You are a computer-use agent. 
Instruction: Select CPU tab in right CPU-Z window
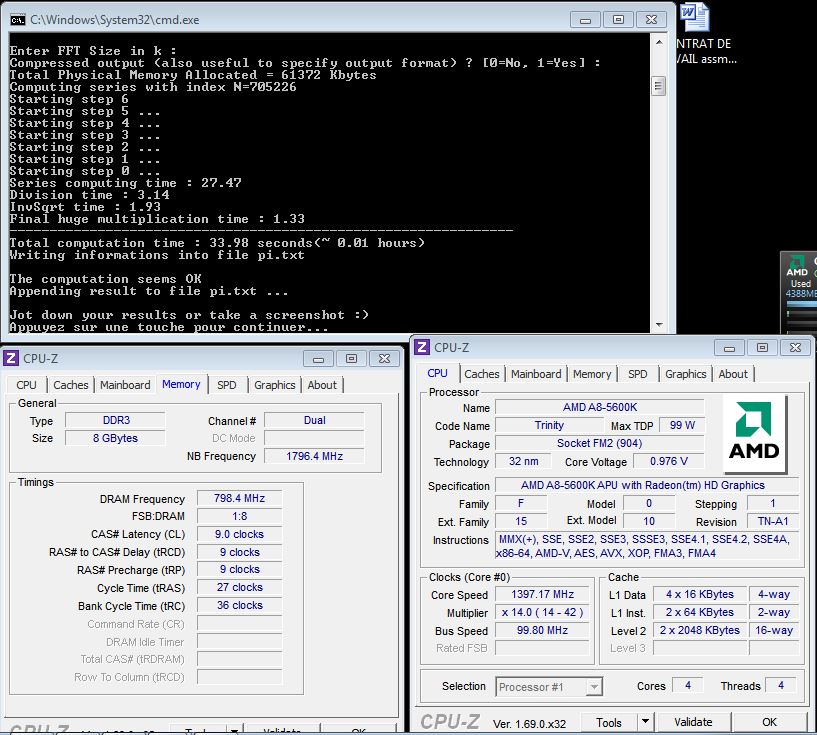point(438,373)
